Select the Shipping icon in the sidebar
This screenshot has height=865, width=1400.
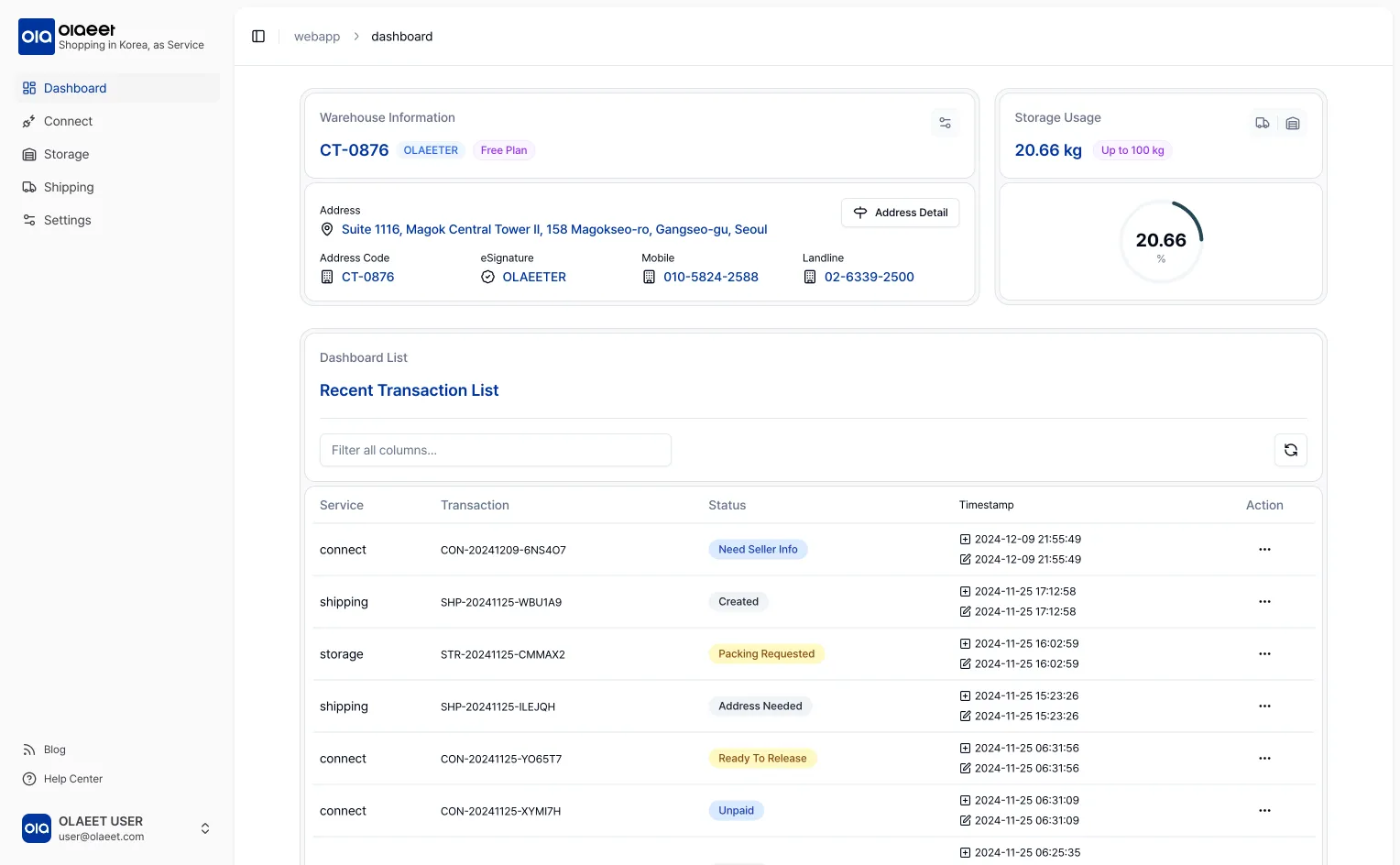point(27,187)
